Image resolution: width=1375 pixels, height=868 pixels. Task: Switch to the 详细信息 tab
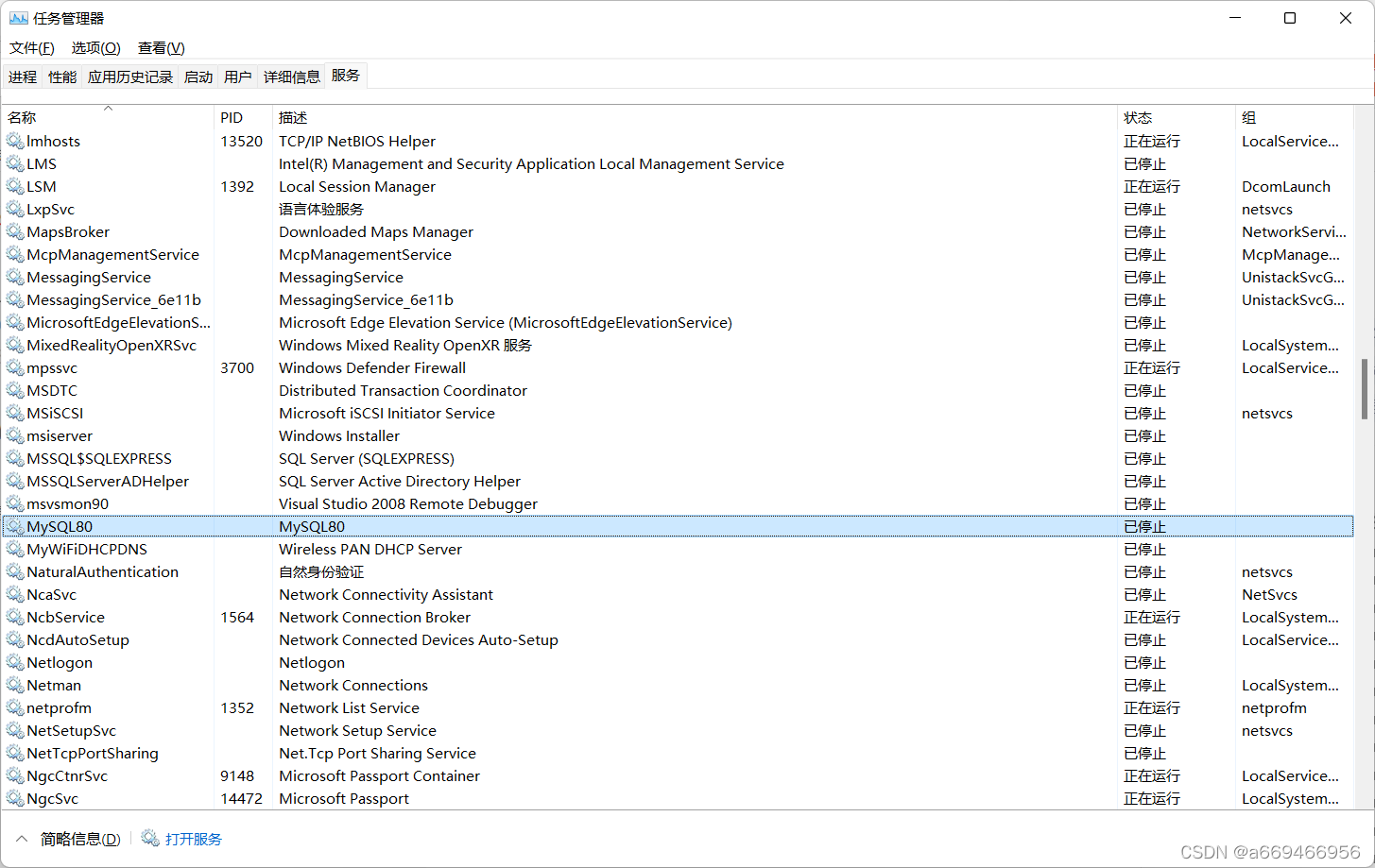click(292, 77)
